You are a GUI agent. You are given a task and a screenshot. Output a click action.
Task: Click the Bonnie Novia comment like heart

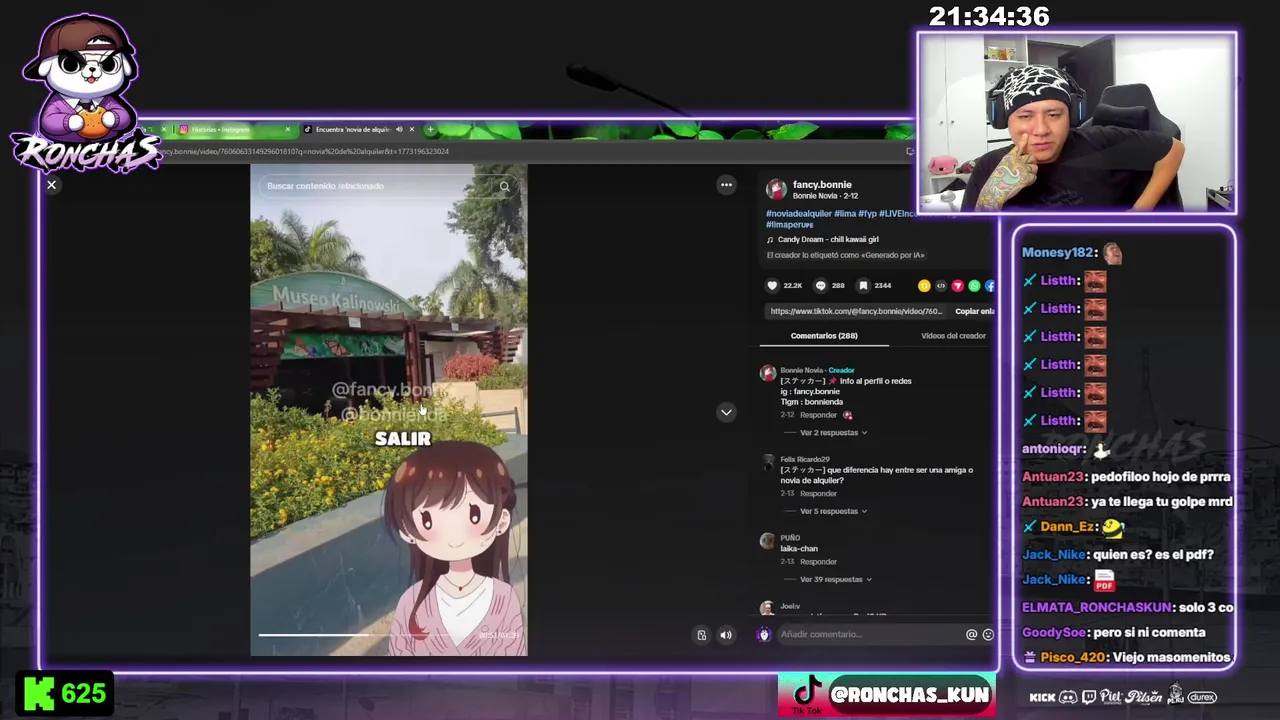[848, 415]
